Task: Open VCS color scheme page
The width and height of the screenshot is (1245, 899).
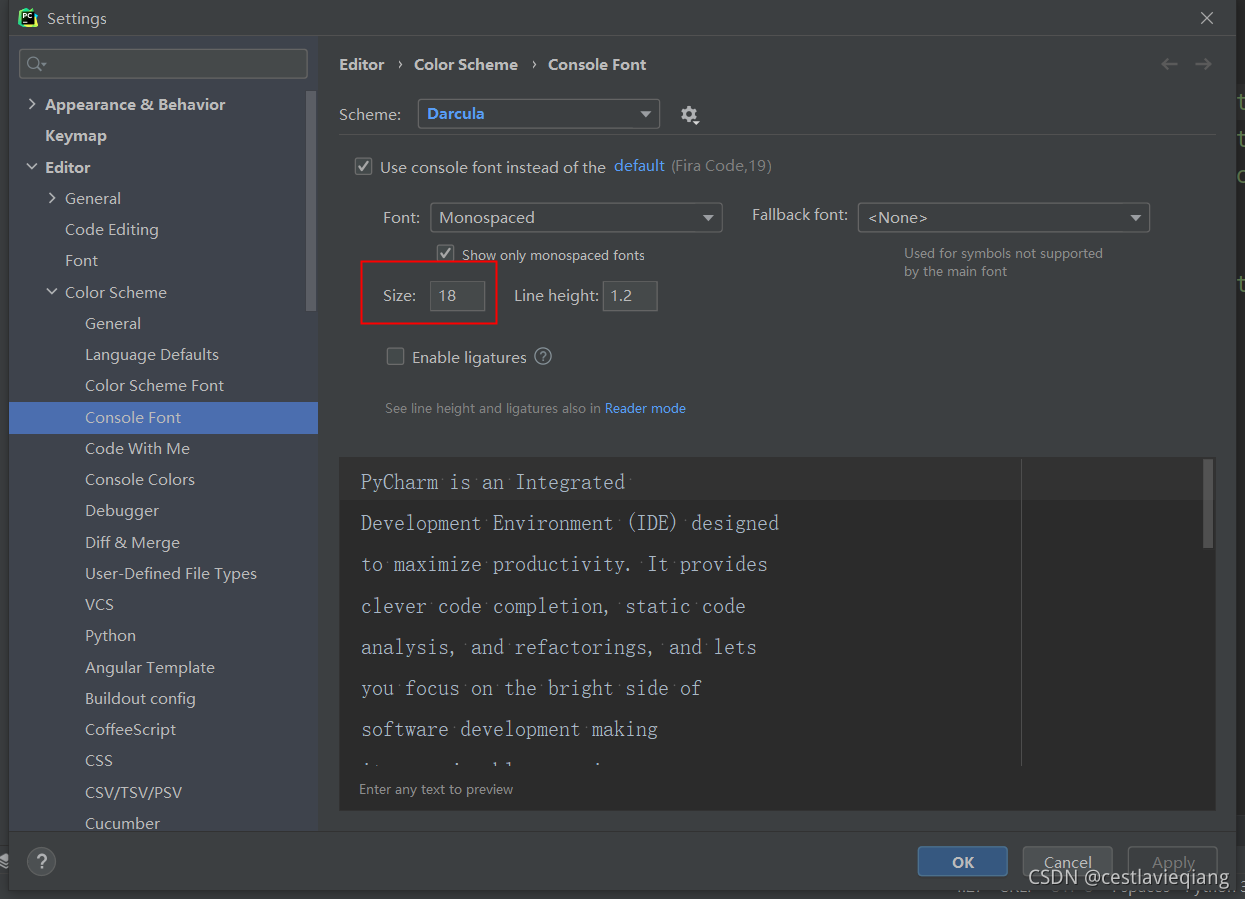Action: (99, 604)
